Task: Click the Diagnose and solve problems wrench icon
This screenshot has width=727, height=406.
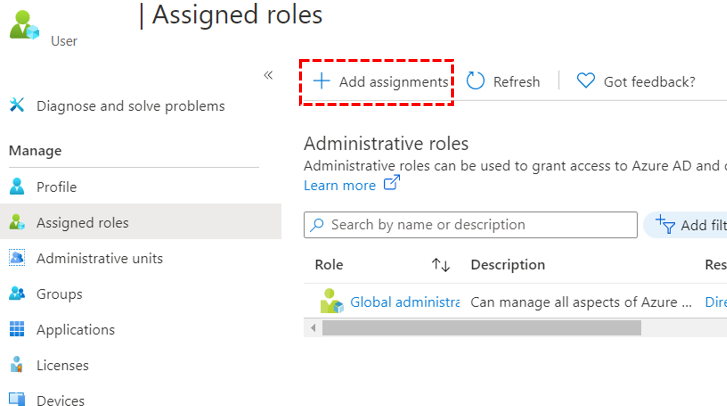Action: 17,105
